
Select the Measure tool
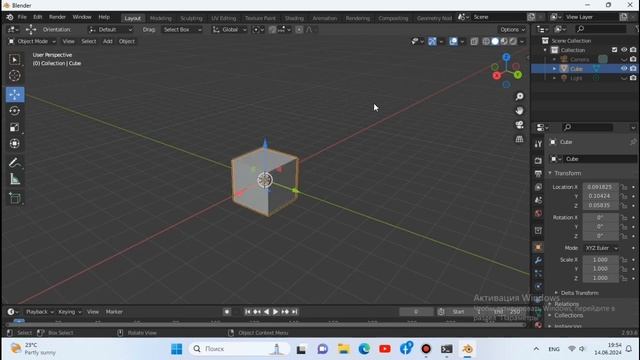pyautogui.click(x=15, y=179)
